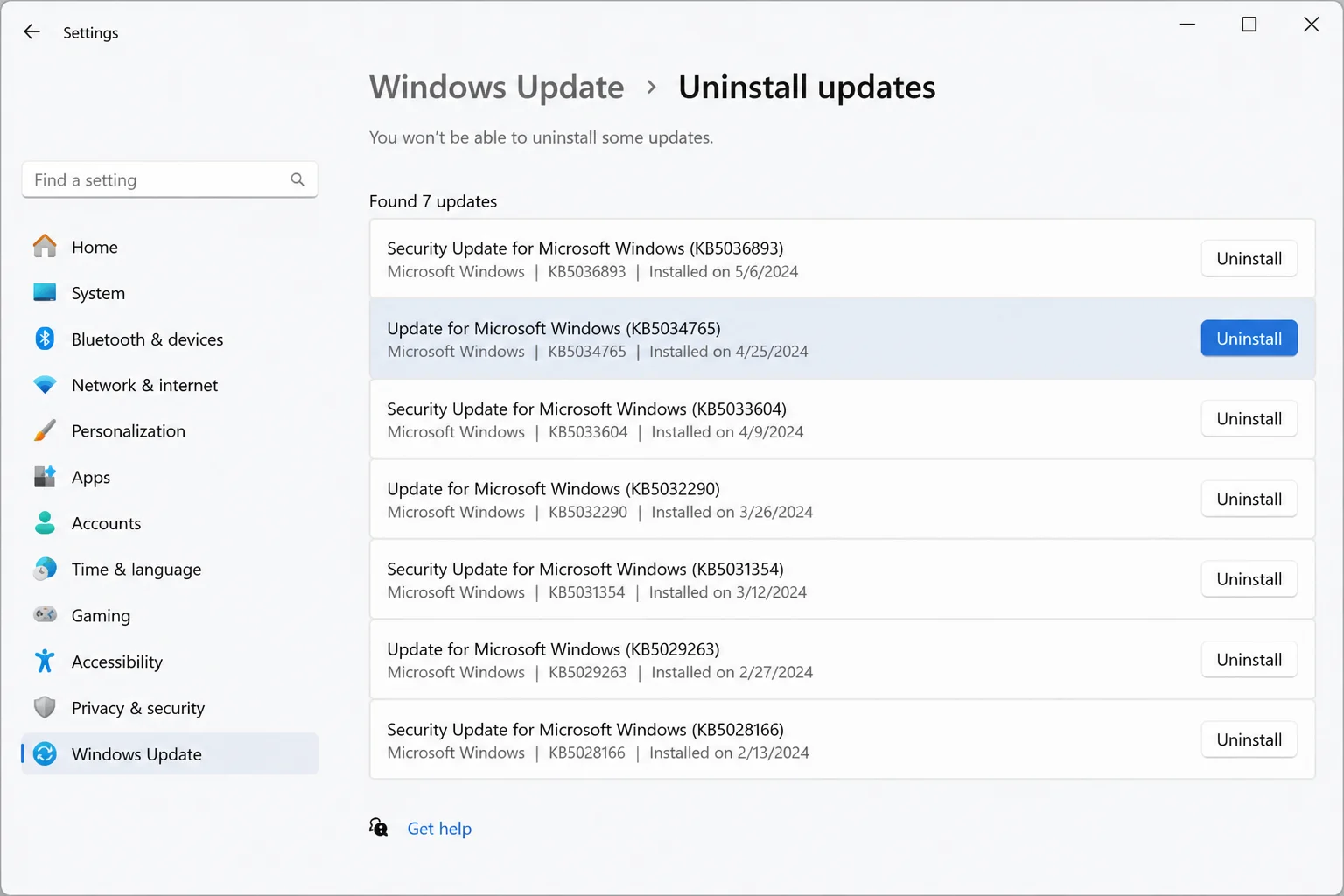Screen dimensions: 1344x896
Task: Select the KB5028166 update title
Action: pos(584,729)
